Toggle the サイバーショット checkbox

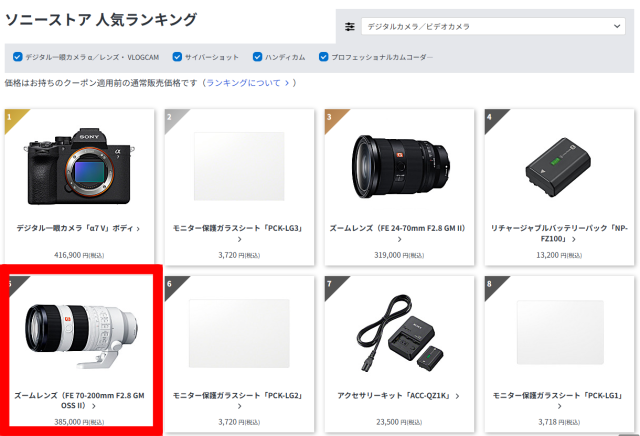click(178, 57)
